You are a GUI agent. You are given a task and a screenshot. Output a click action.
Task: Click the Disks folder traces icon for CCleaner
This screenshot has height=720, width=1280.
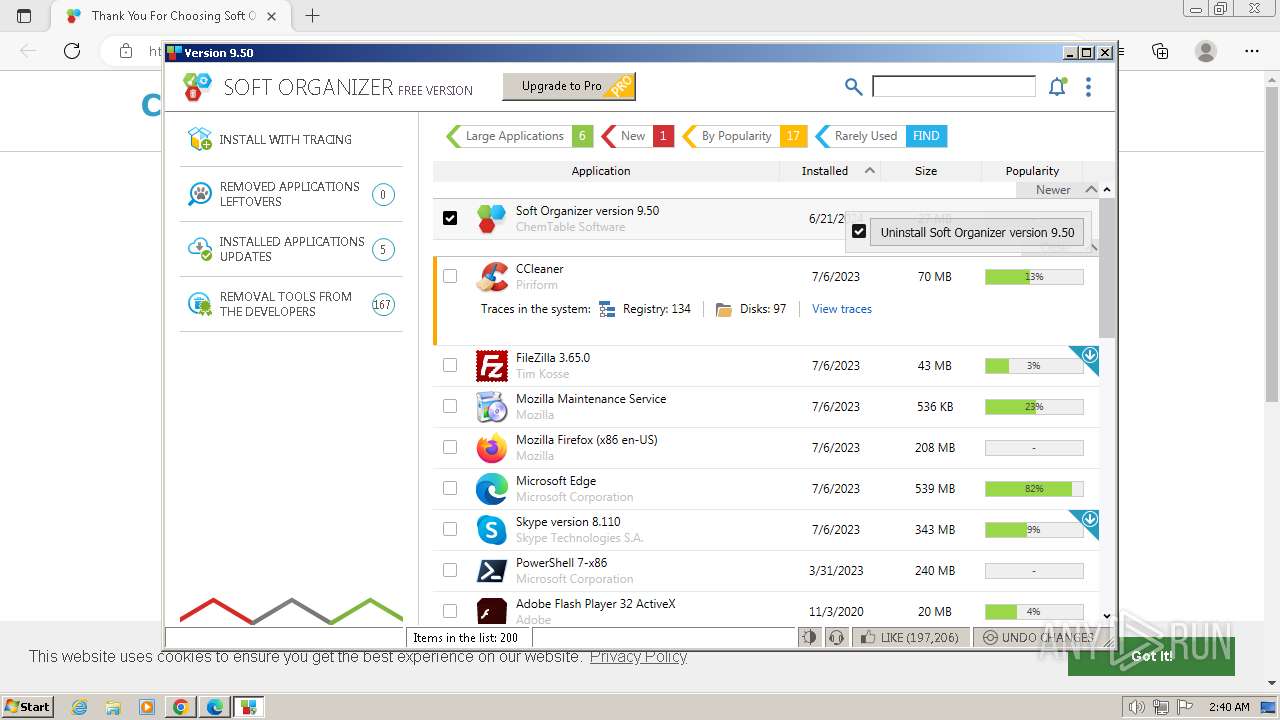click(x=724, y=309)
